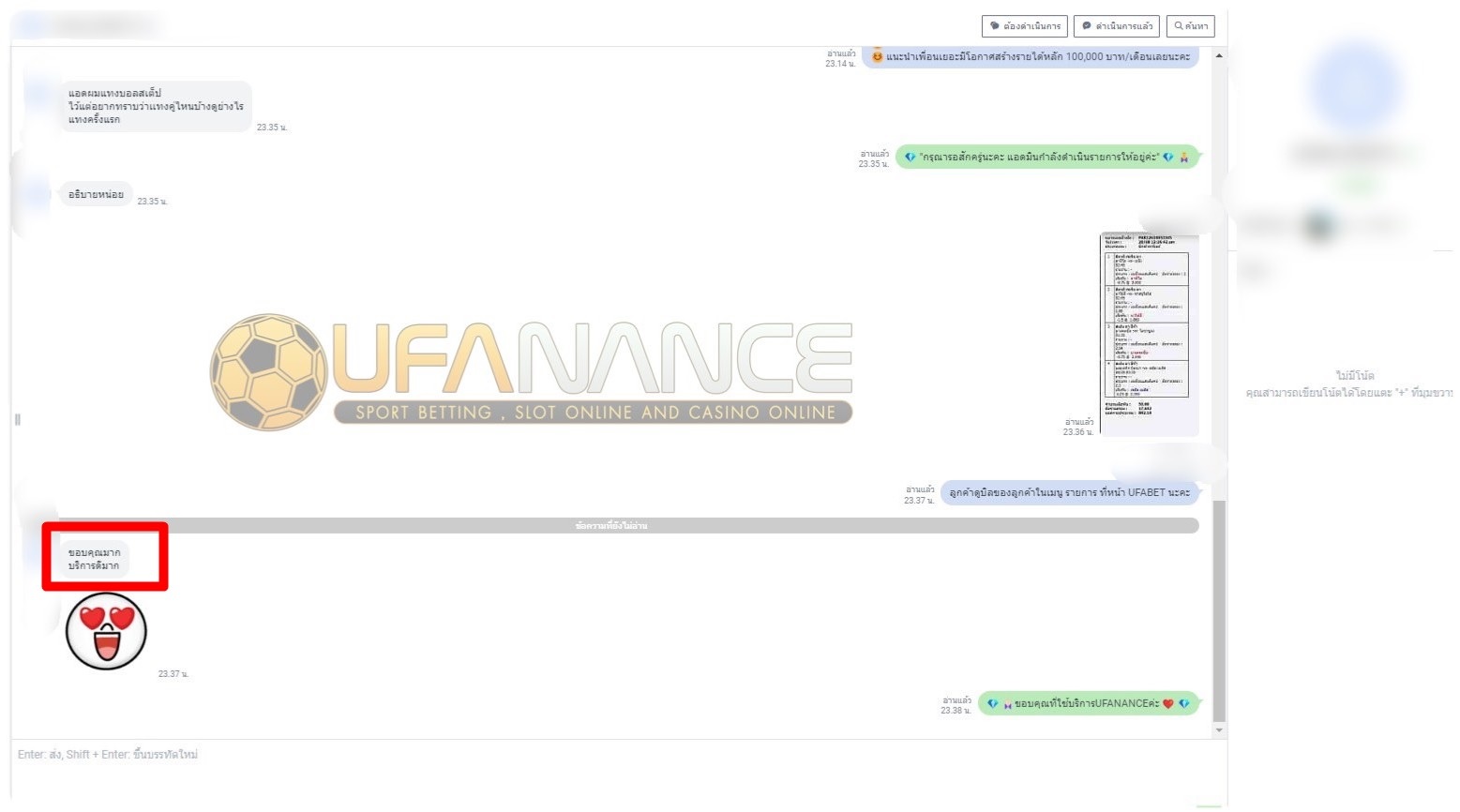The height and width of the screenshot is (812, 1460).
Task: Open chat search with 'ค้นหา' button
Action: tap(1190, 26)
